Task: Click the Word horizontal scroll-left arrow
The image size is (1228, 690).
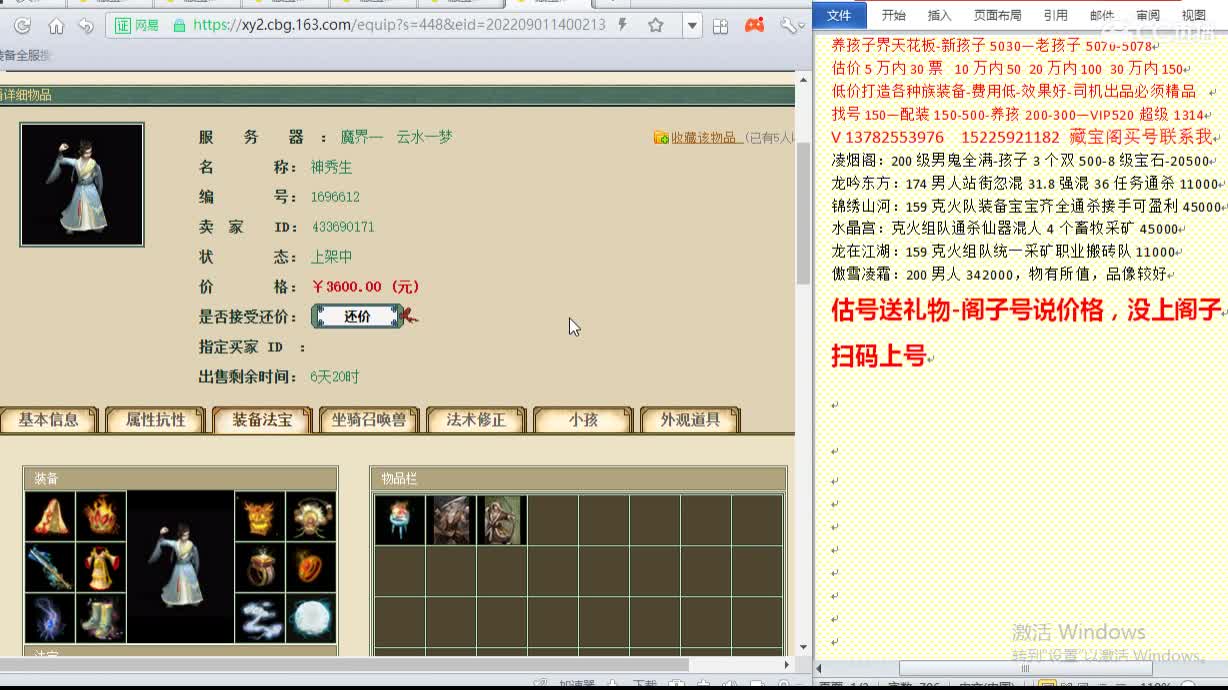Action: 821,668
